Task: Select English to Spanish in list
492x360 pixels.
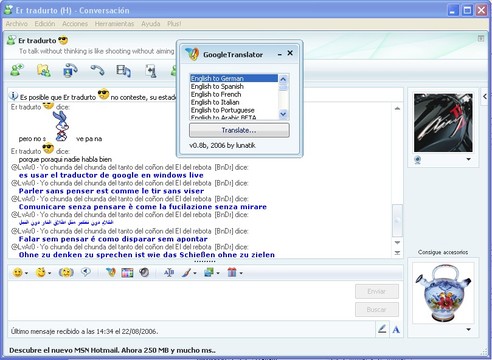Action: tap(233, 86)
